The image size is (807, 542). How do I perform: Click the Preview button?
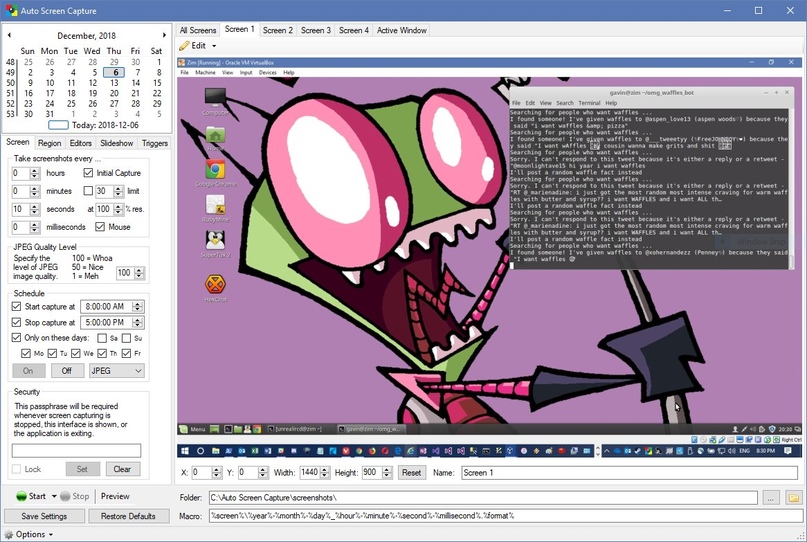[115, 496]
